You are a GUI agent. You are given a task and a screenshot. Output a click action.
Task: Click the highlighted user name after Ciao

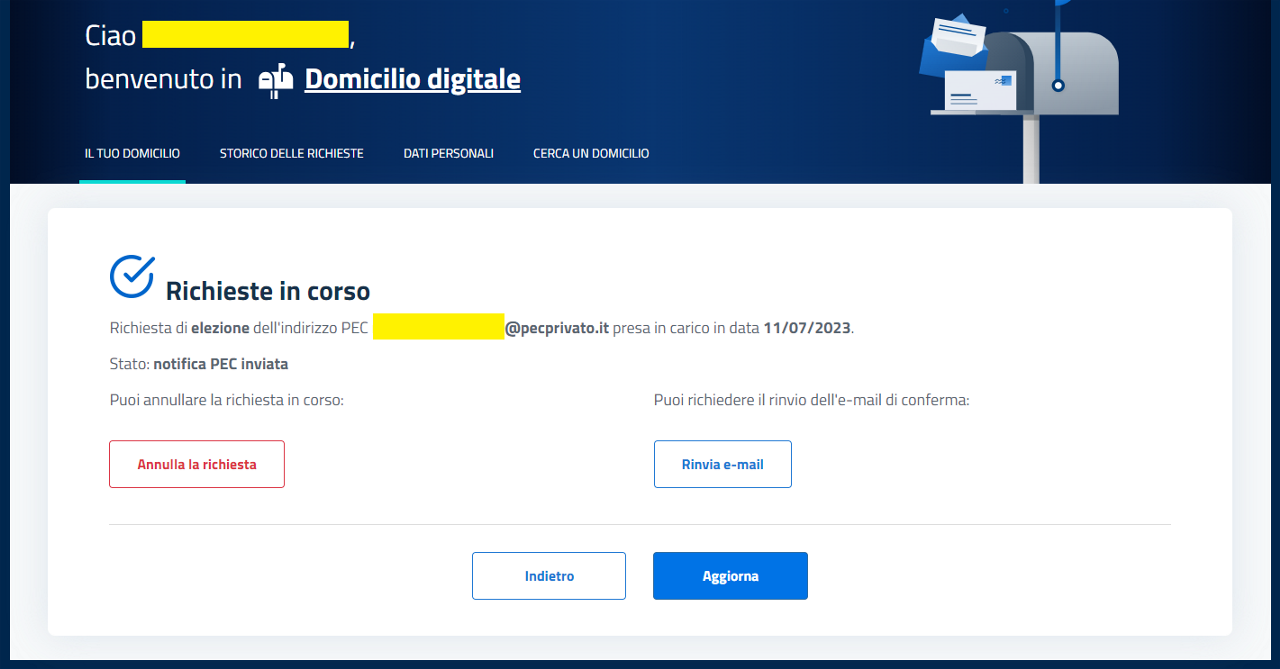point(245,34)
